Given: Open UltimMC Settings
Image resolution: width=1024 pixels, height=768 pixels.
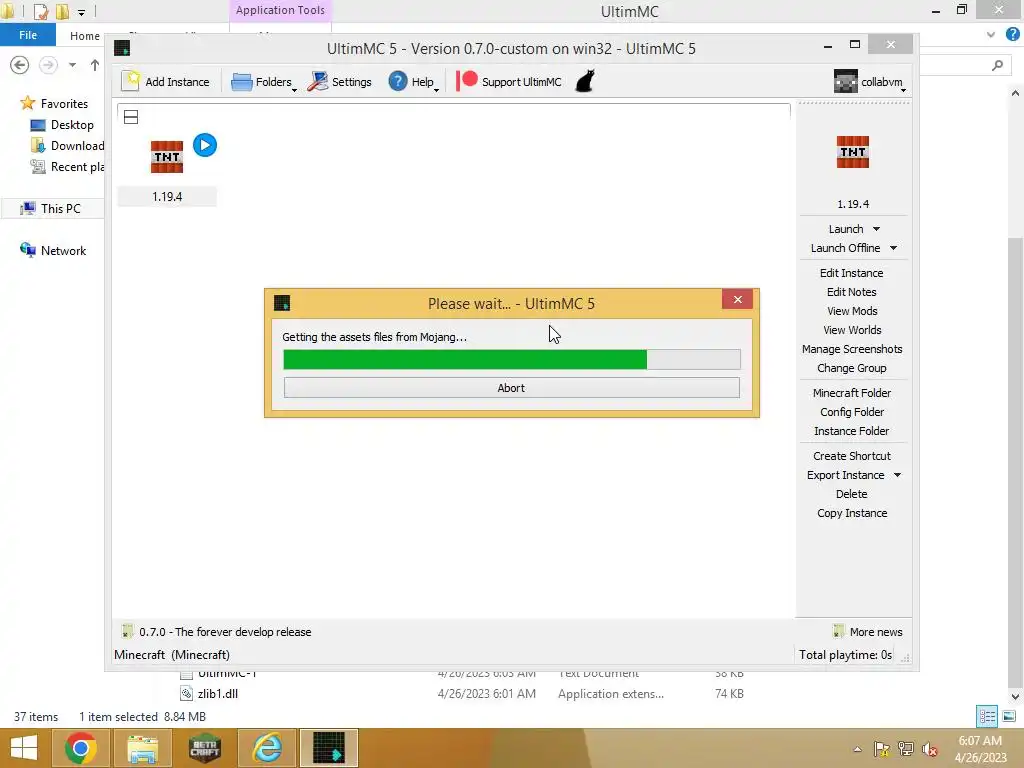Looking at the screenshot, I should point(340,82).
